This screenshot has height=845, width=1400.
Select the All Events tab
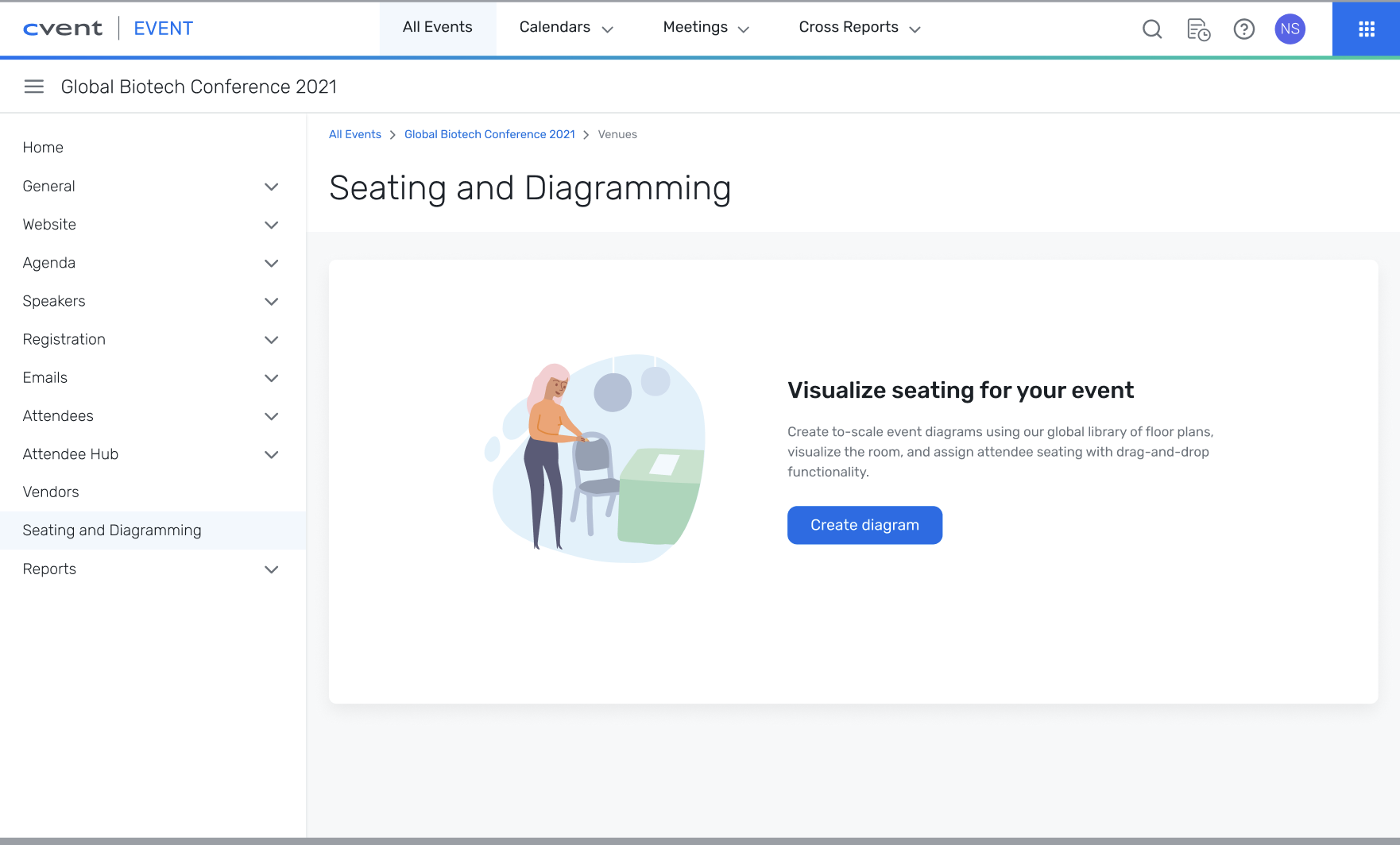pos(438,28)
